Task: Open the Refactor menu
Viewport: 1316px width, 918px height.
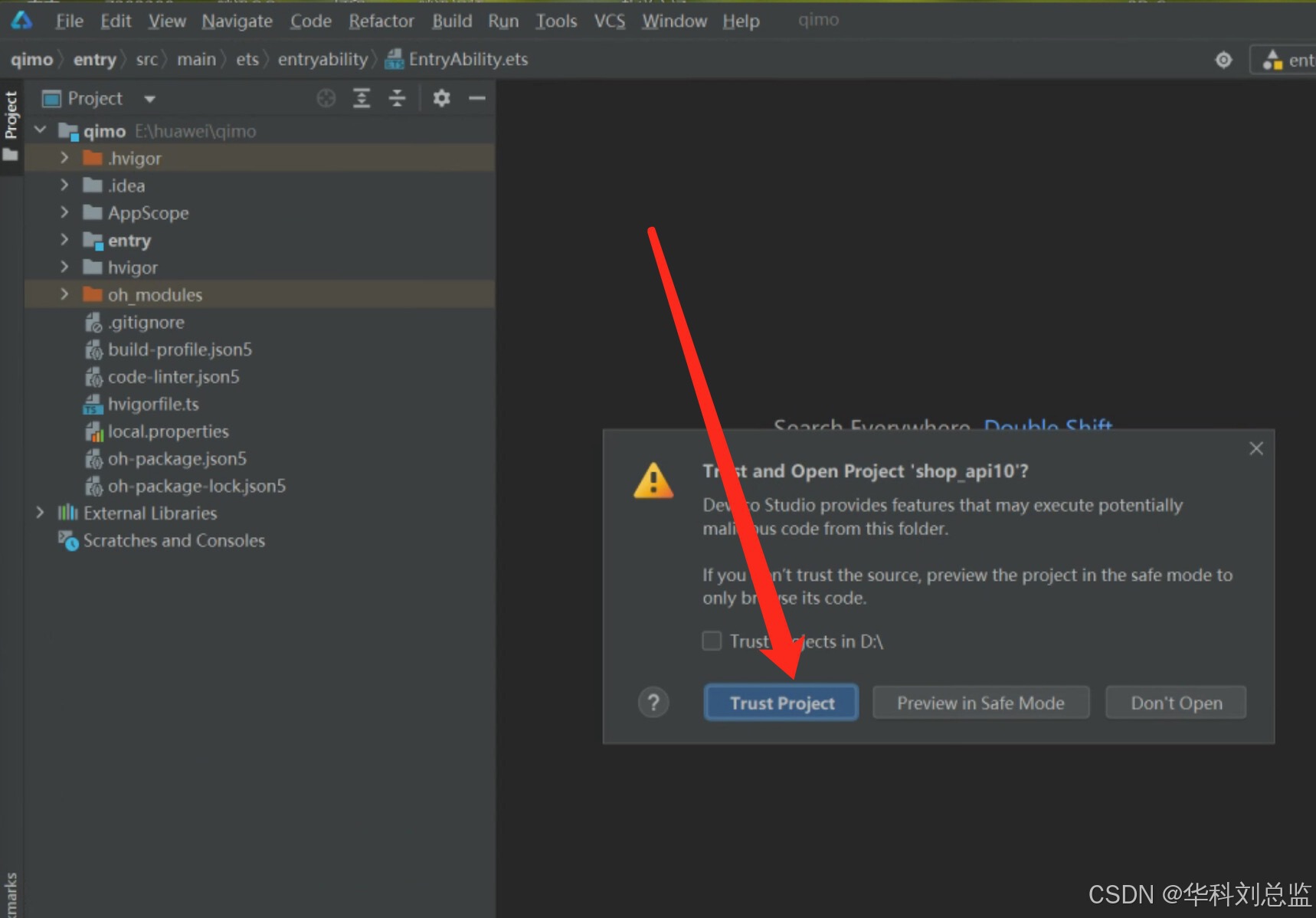Action: coord(381,21)
